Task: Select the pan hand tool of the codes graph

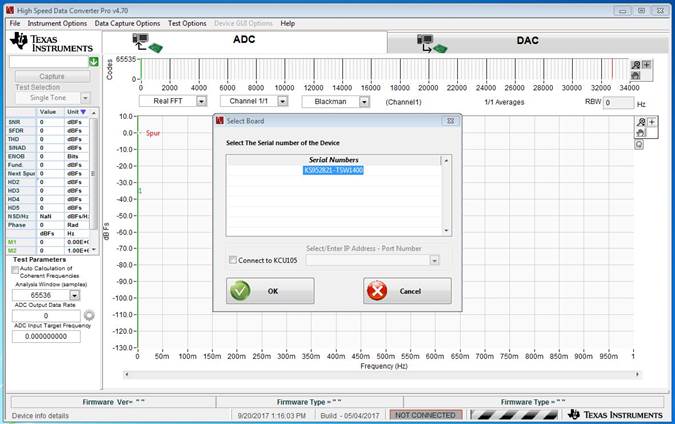Action: (x=636, y=75)
